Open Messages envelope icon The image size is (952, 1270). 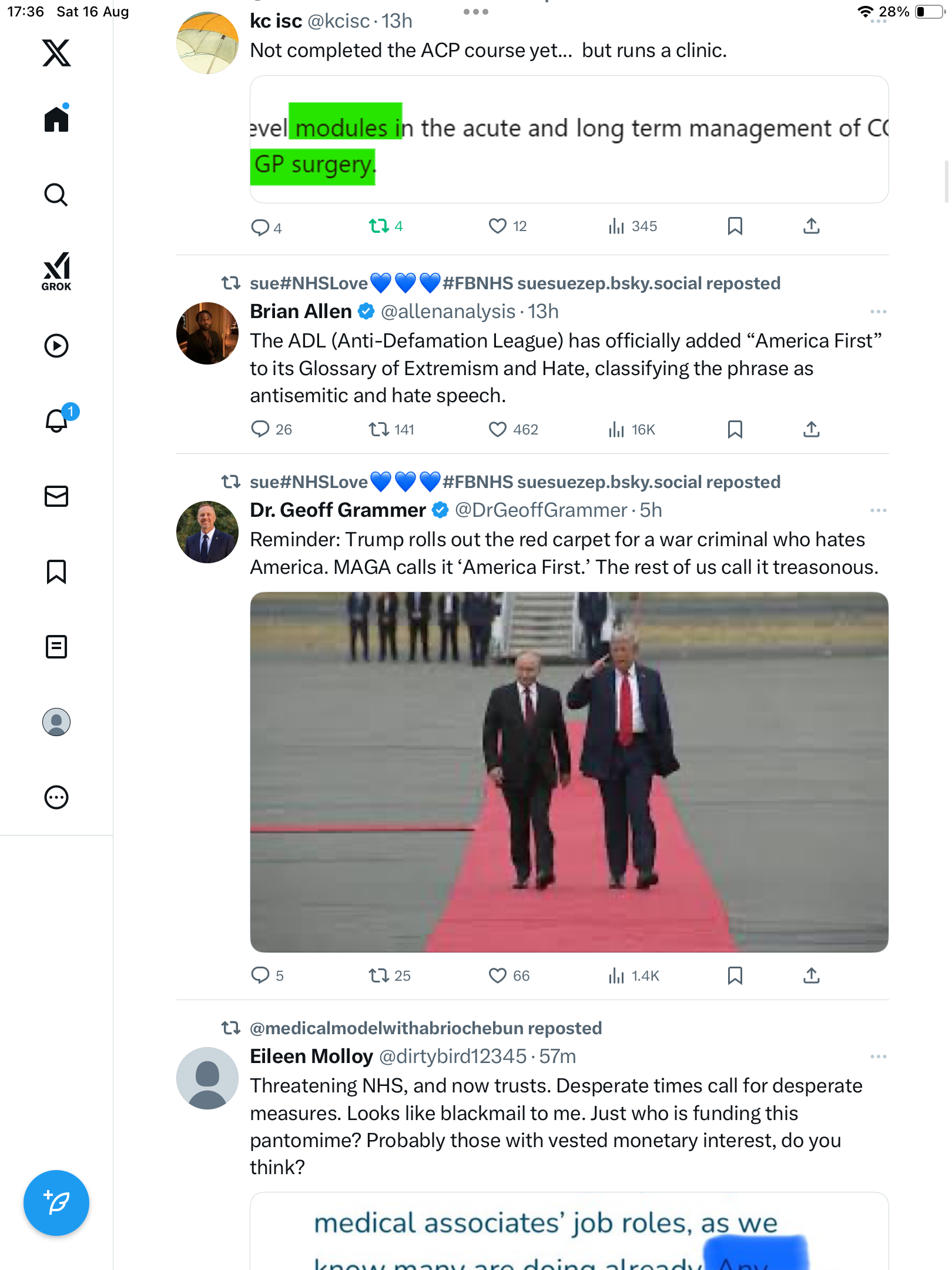(56, 496)
